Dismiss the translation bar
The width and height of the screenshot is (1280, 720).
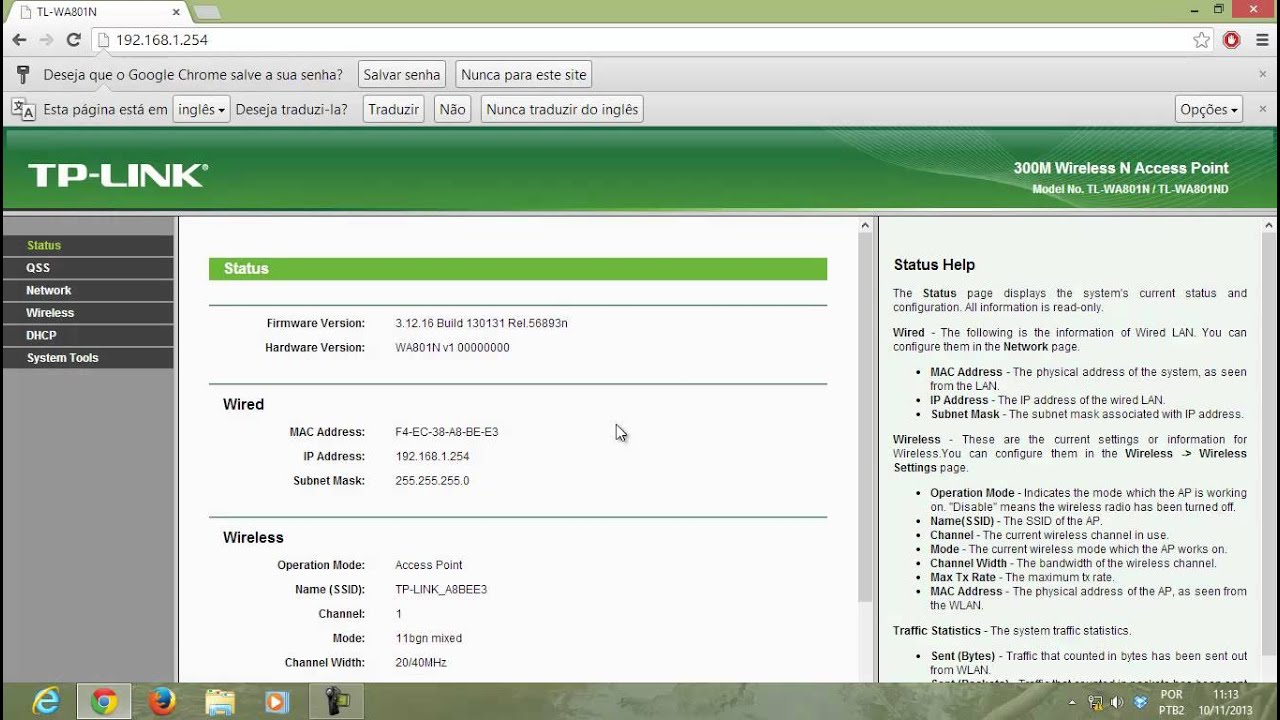[1262, 109]
